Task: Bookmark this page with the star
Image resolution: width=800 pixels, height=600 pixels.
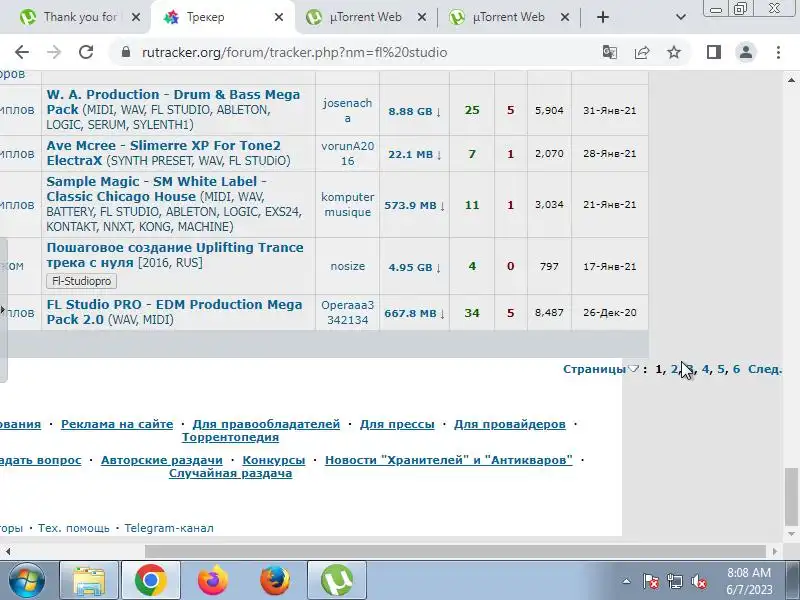Action: [674, 52]
